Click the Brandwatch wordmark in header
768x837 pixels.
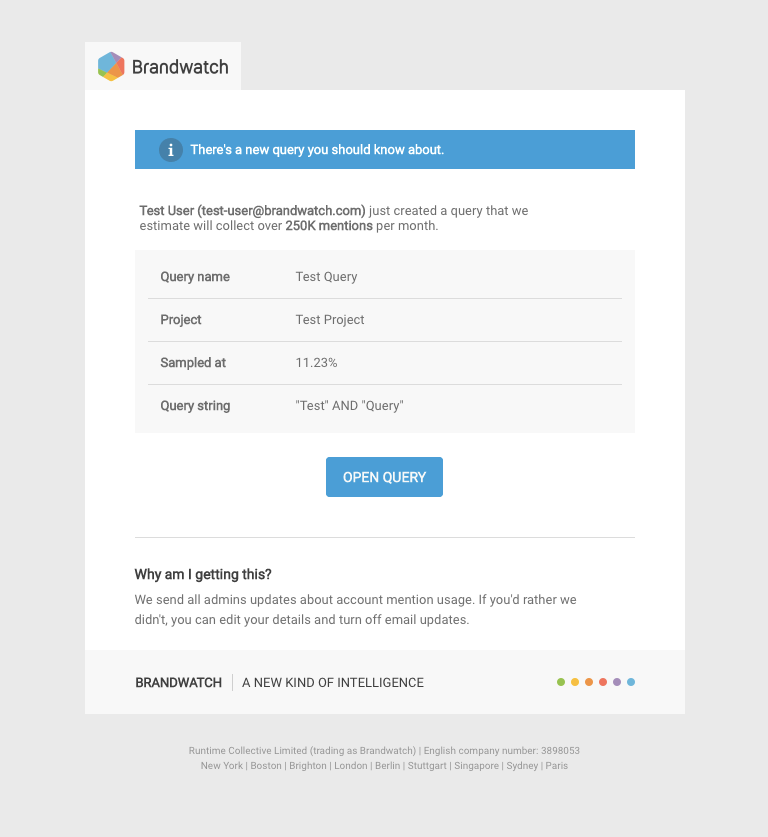[180, 67]
